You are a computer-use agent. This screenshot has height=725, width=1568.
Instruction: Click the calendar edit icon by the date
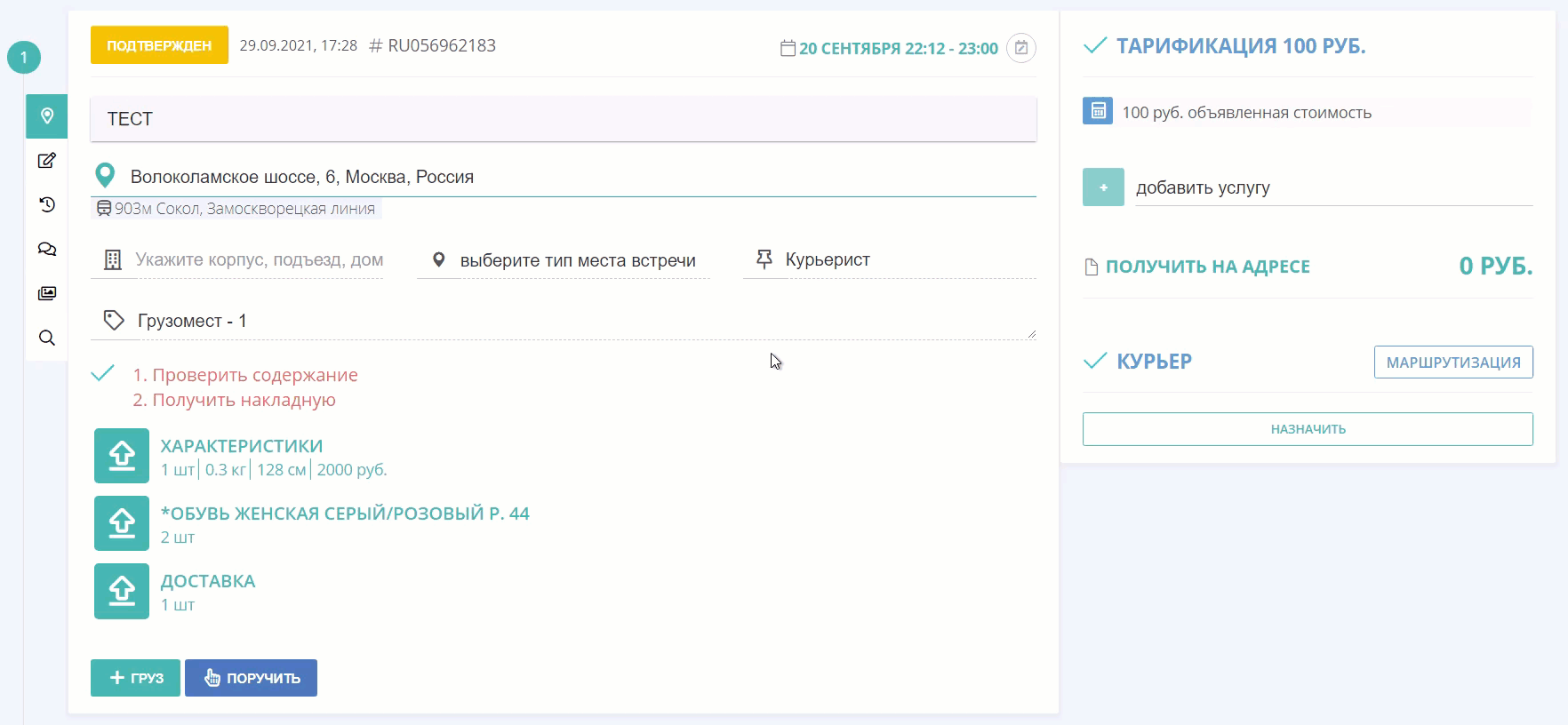[1021, 48]
